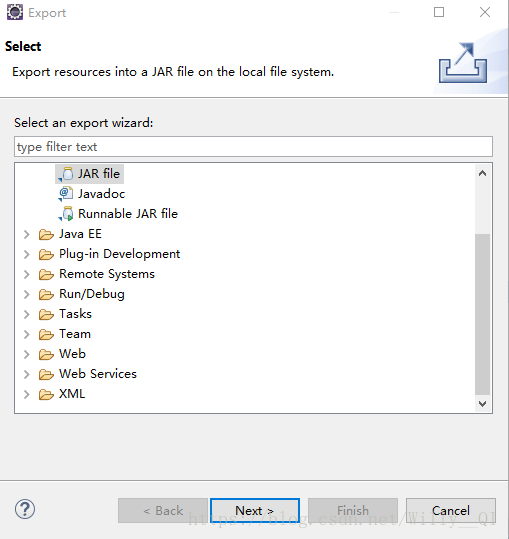Click the vertical scrollbar thumb
This screenshot has height=539, width=509.
click(x=483, y=314)
